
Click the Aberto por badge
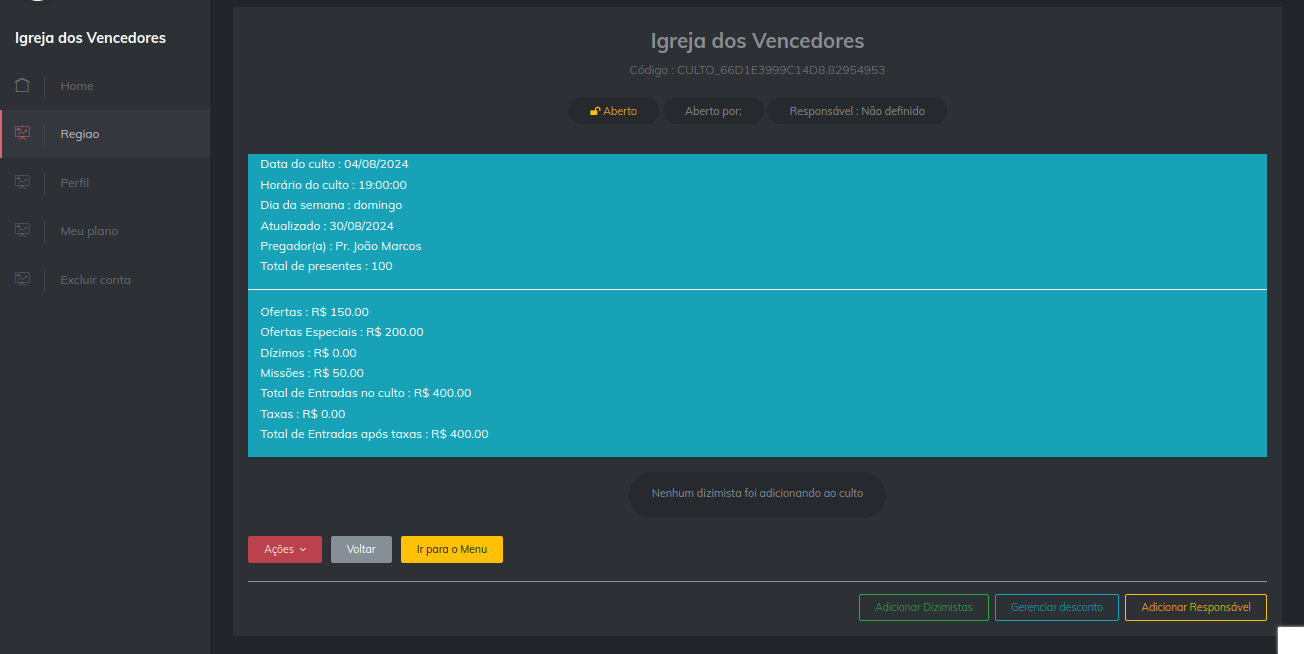713,111
